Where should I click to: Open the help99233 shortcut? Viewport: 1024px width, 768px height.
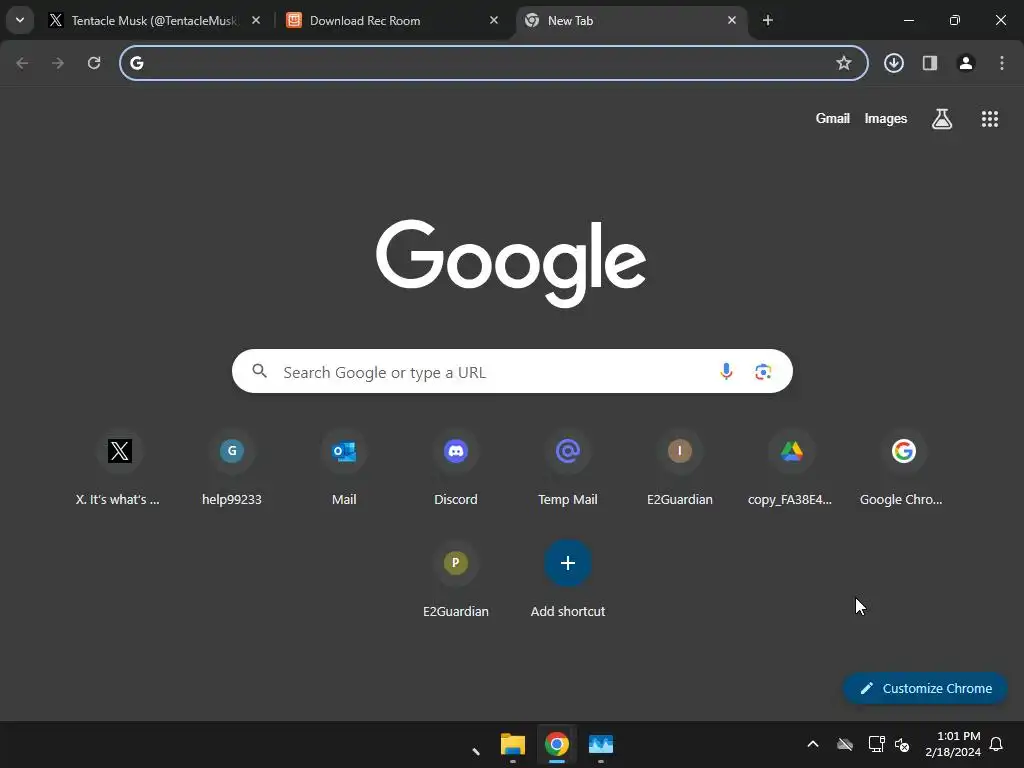coord(232,468)
